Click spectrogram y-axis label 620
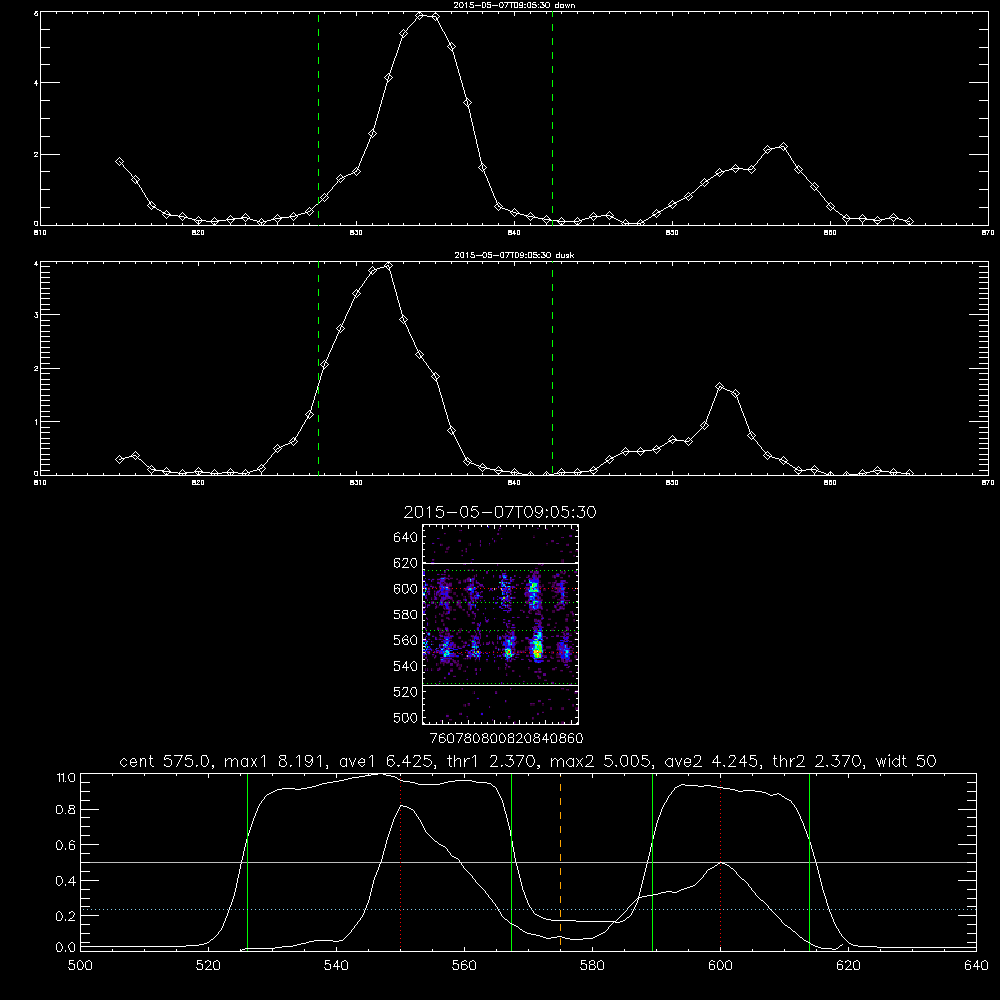 tap(406, 563)
